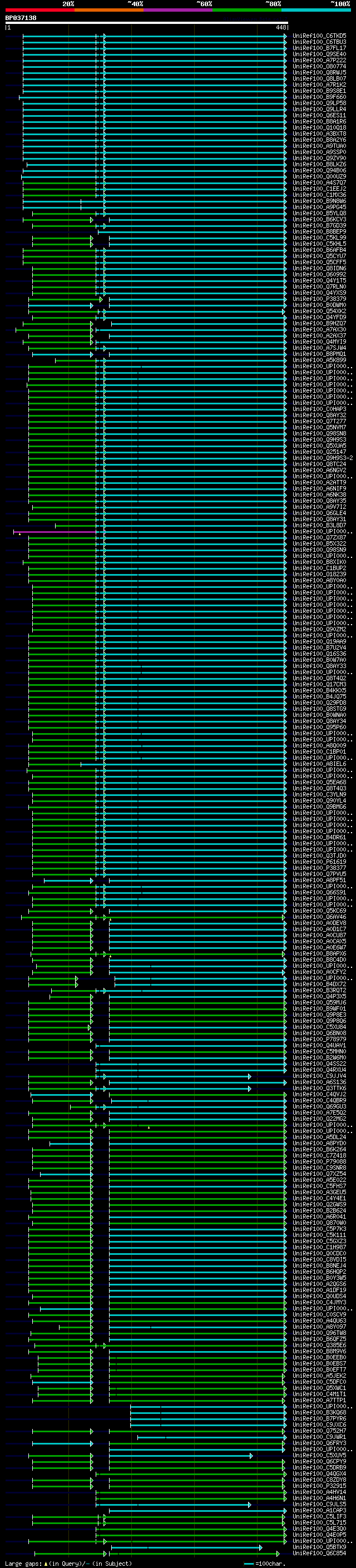Select hit label UniRef100_Q6ES11

point(319,116)
